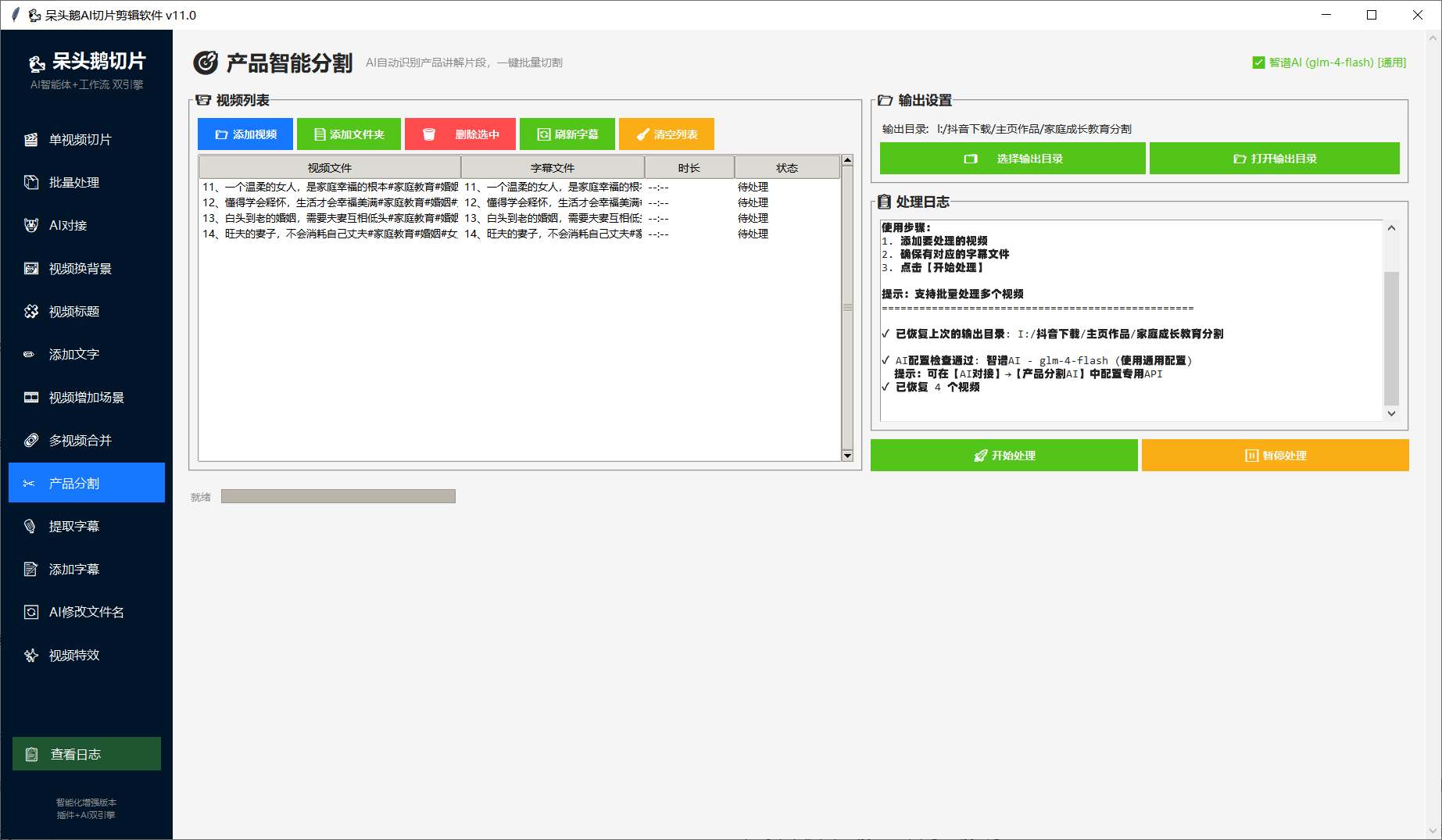Click the 视频特效 sparkle icon
This screenshot has height=840, width=1442.
point(31,655)
